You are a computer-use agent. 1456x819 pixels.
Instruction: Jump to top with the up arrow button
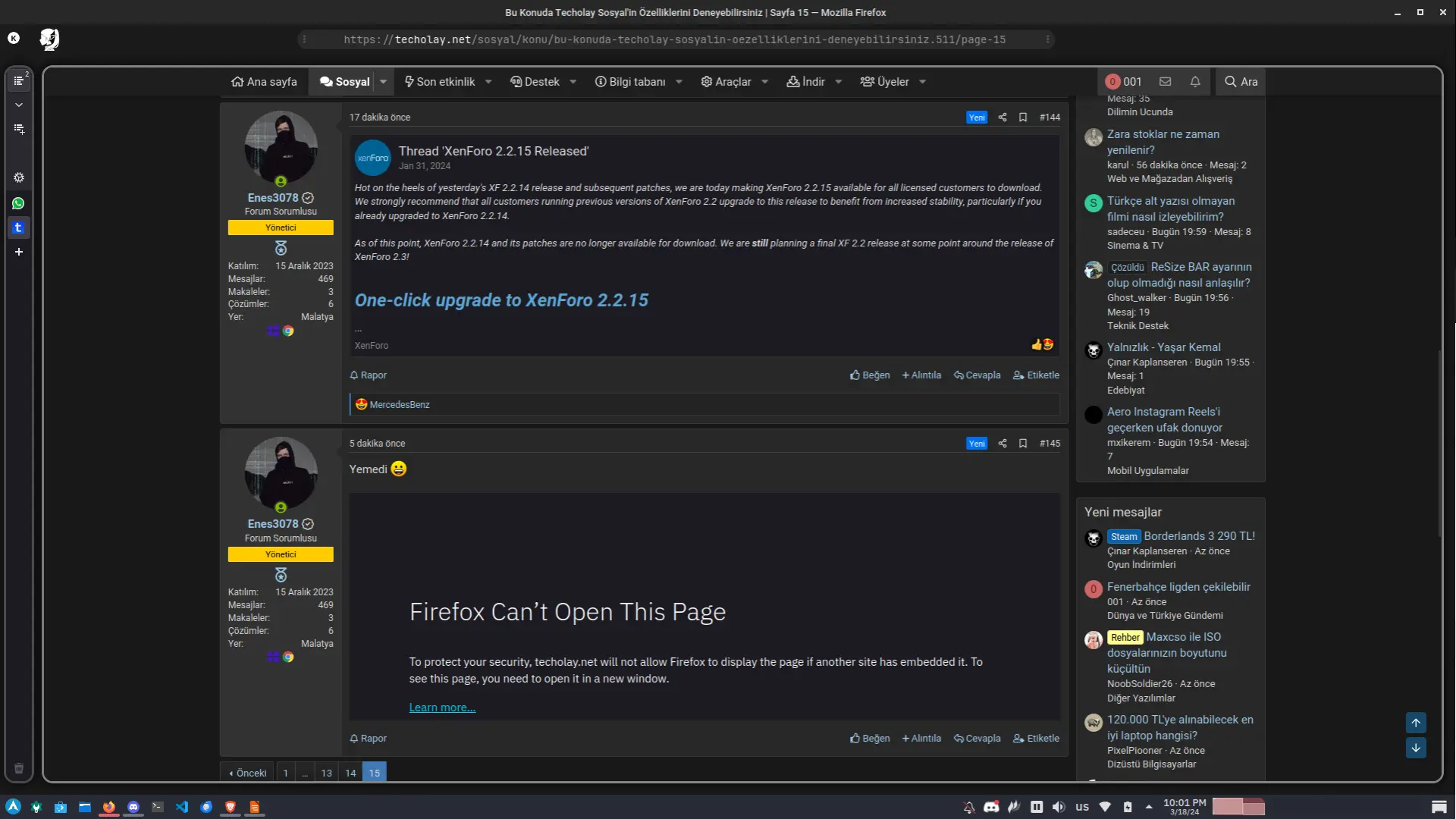point(1416,723)
